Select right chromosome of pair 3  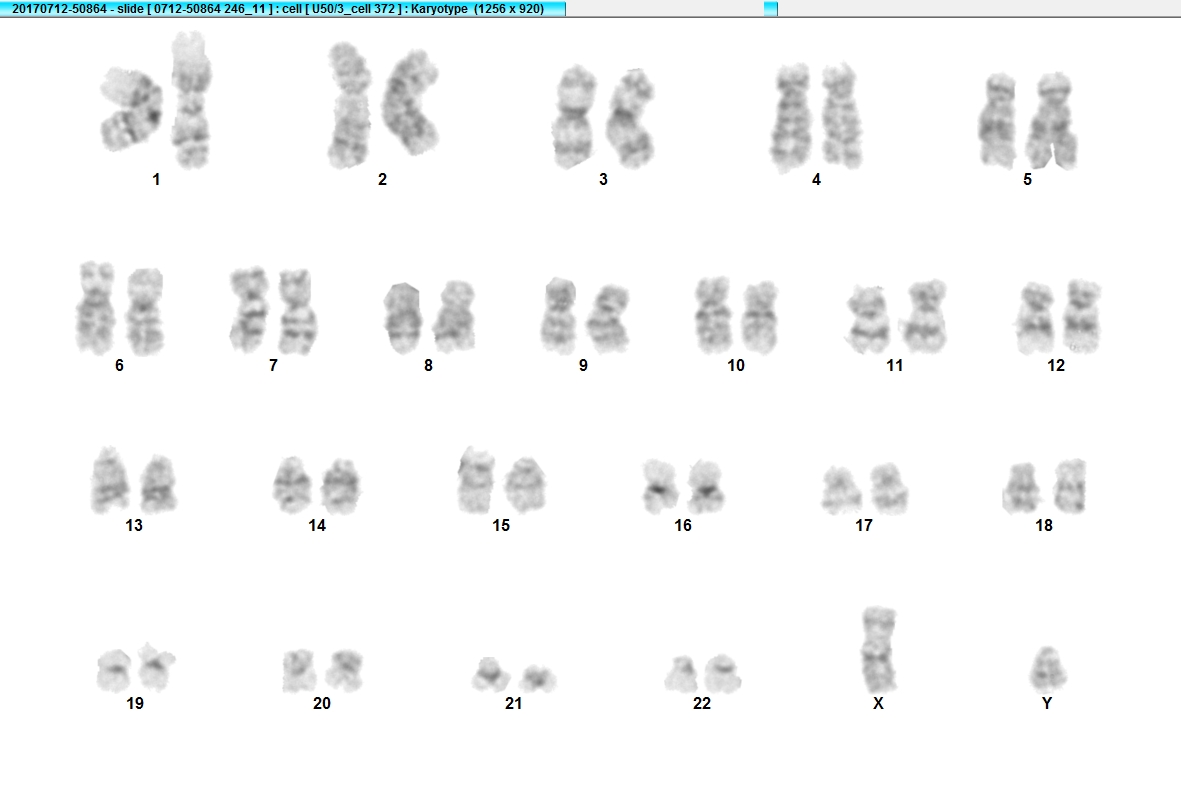[x=630, y=118]
